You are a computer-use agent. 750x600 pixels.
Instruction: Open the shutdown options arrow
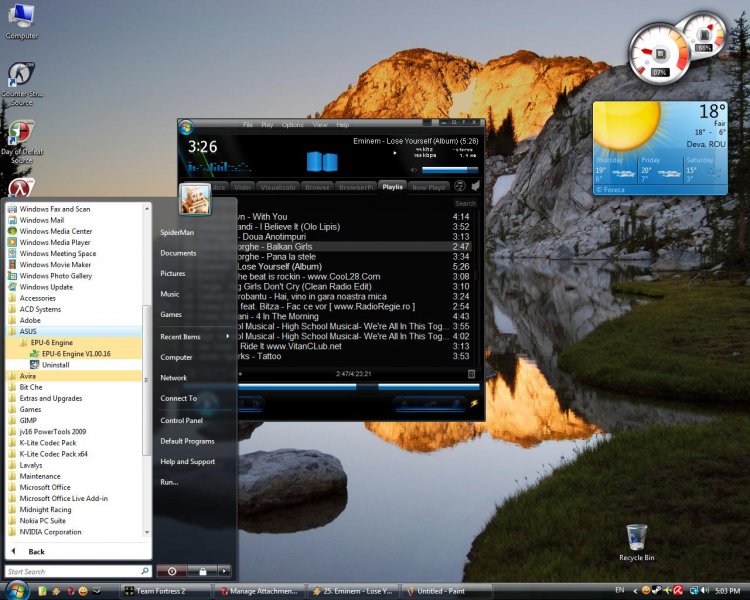point(224,571)
